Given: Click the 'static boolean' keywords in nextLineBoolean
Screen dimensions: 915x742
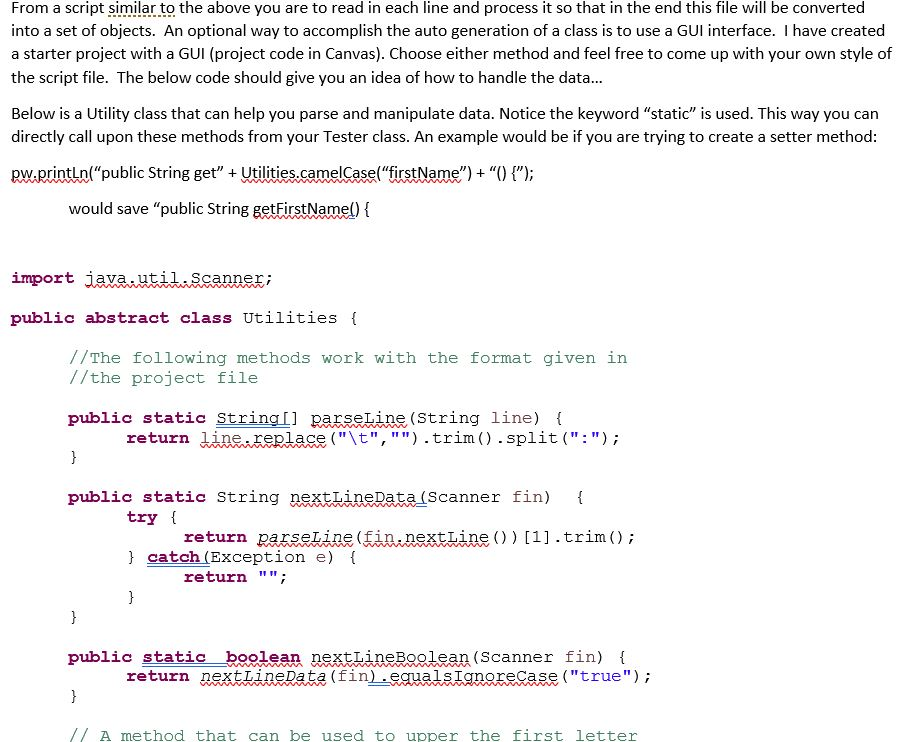Looking at the screenshot, I should point(222,657).
